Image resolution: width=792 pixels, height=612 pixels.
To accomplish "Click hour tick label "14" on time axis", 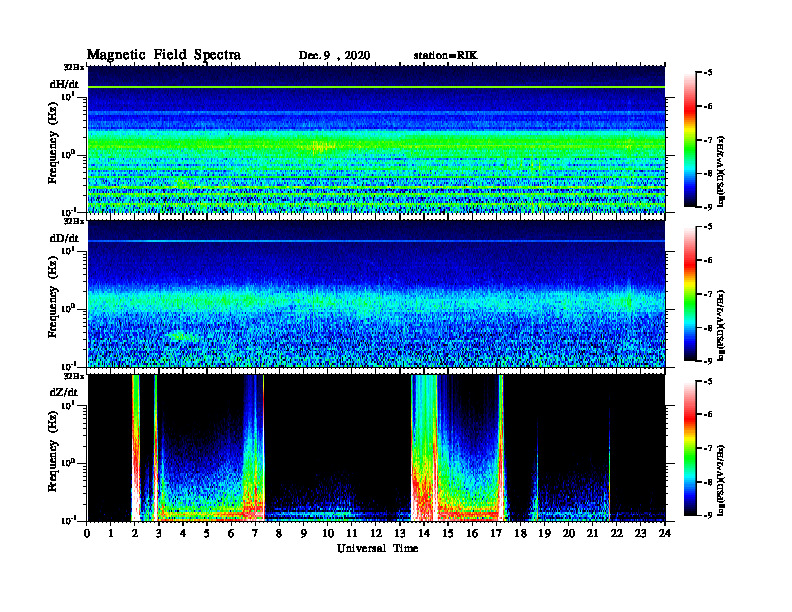I will (x=424, y=534).
